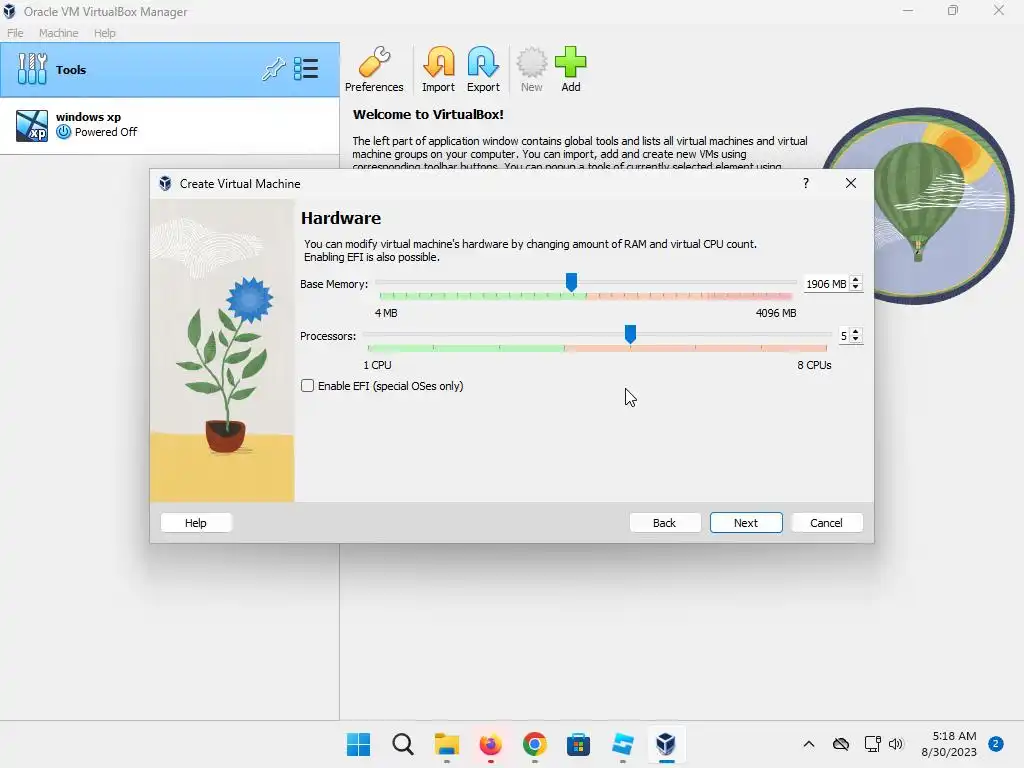The height and width of the screenshot is (768, 1024).
Task: Click the Processors value field showing 5
Action: (x=844, y=336)
